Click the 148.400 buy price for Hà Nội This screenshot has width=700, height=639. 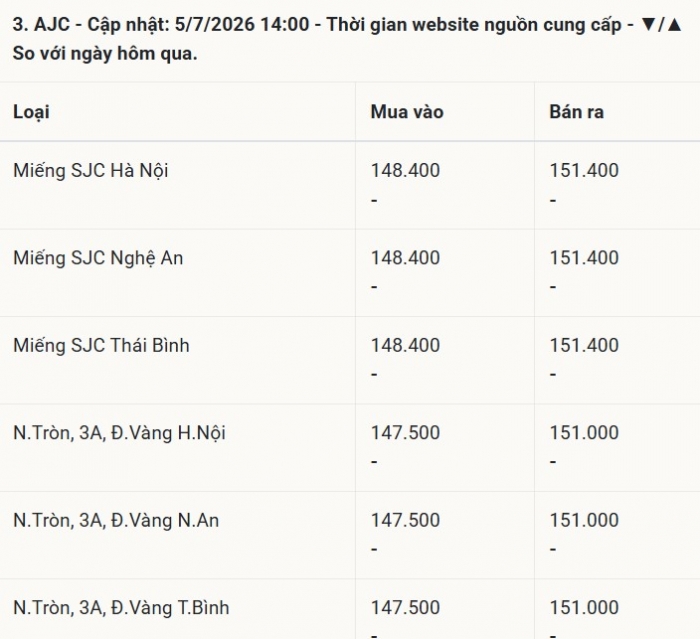(x=405, y=171)
